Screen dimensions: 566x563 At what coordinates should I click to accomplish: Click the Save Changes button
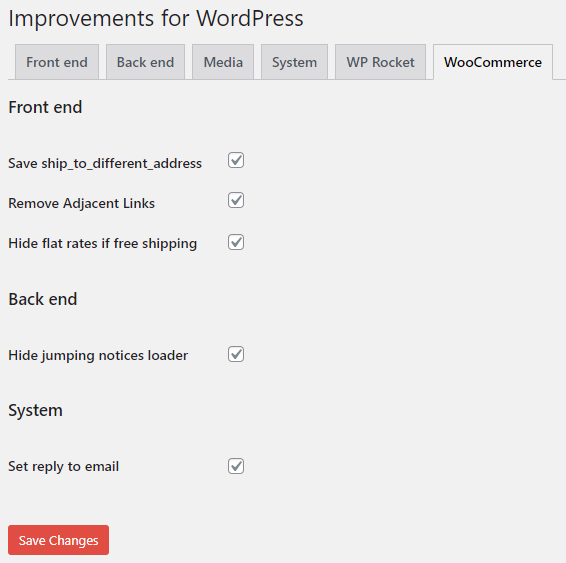tap(58, 540)
